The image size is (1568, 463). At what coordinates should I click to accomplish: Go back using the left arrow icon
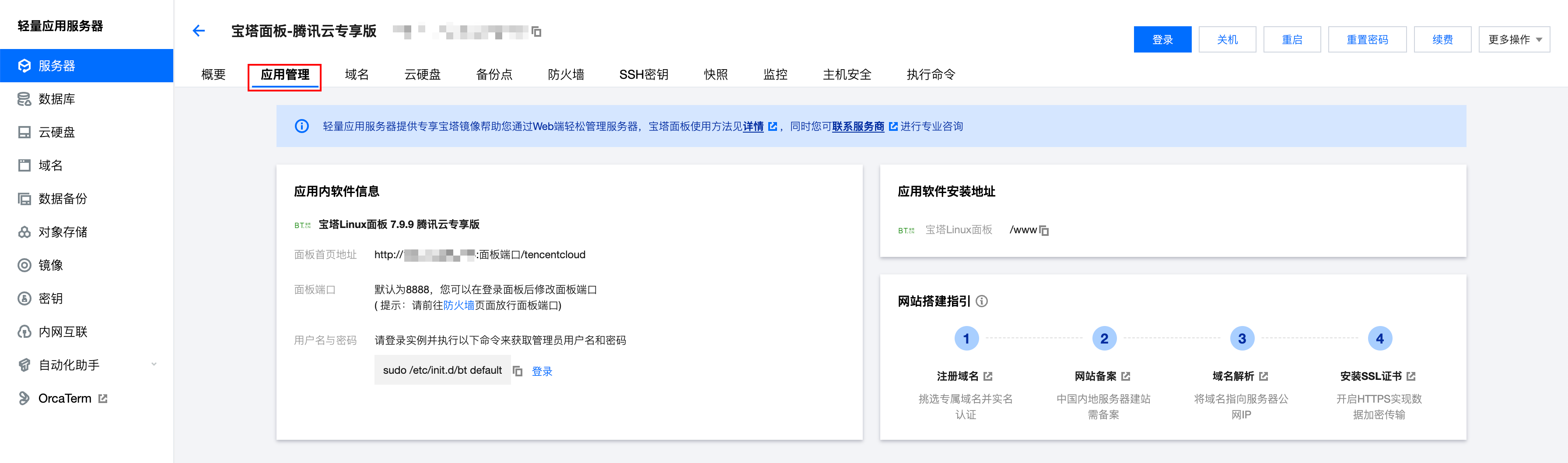coord(199,31)
